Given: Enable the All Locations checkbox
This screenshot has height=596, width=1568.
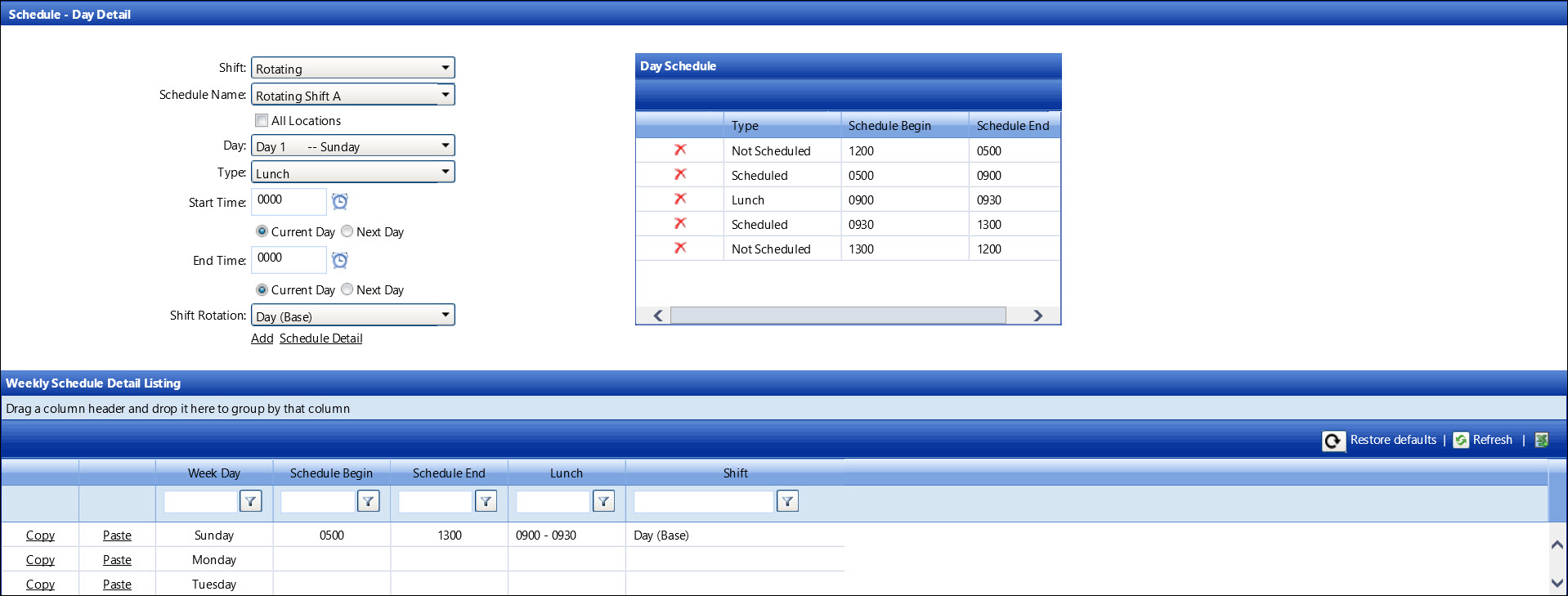Looking at the screenshot, I should (262, 120).
